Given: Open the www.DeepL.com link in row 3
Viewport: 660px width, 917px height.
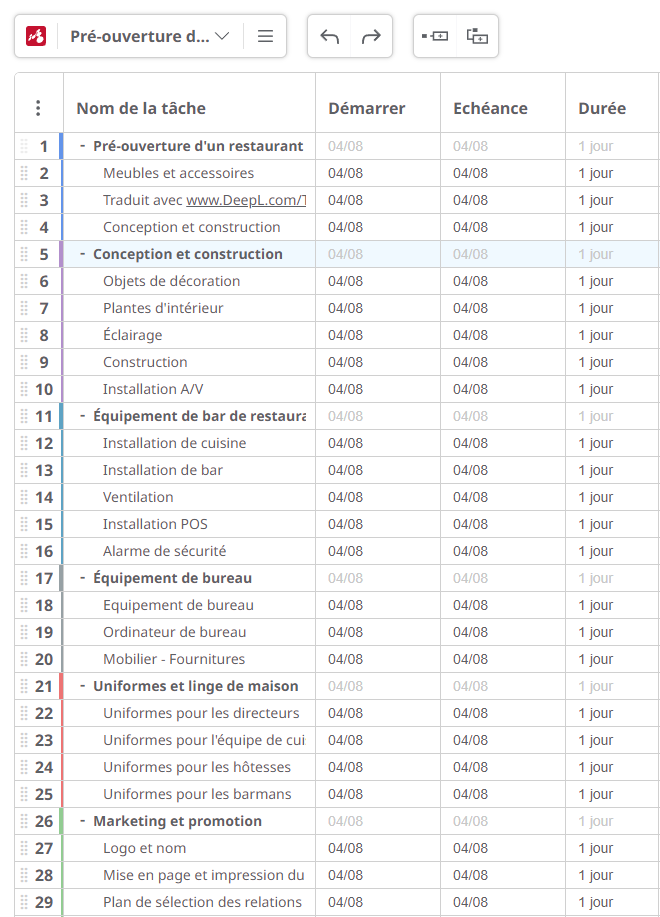Looking at the screenshot, I should point(246,201).
